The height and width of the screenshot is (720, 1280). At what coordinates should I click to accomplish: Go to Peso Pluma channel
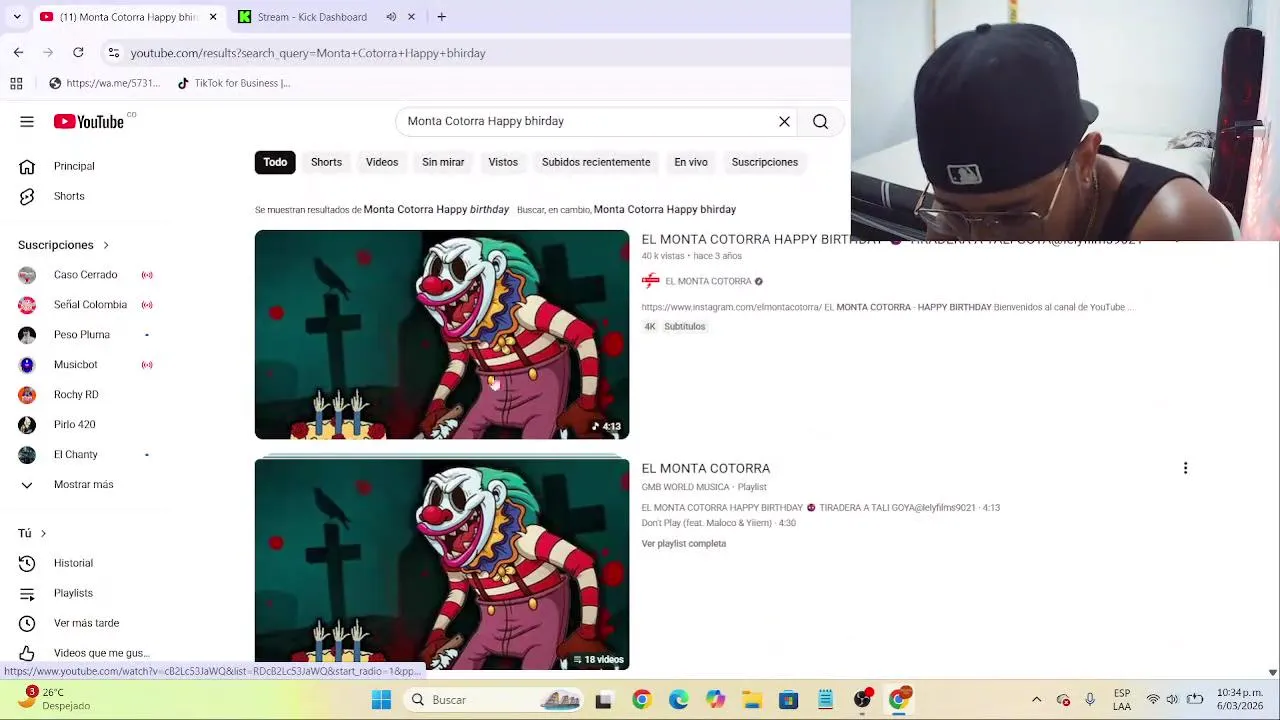point(81,335)
